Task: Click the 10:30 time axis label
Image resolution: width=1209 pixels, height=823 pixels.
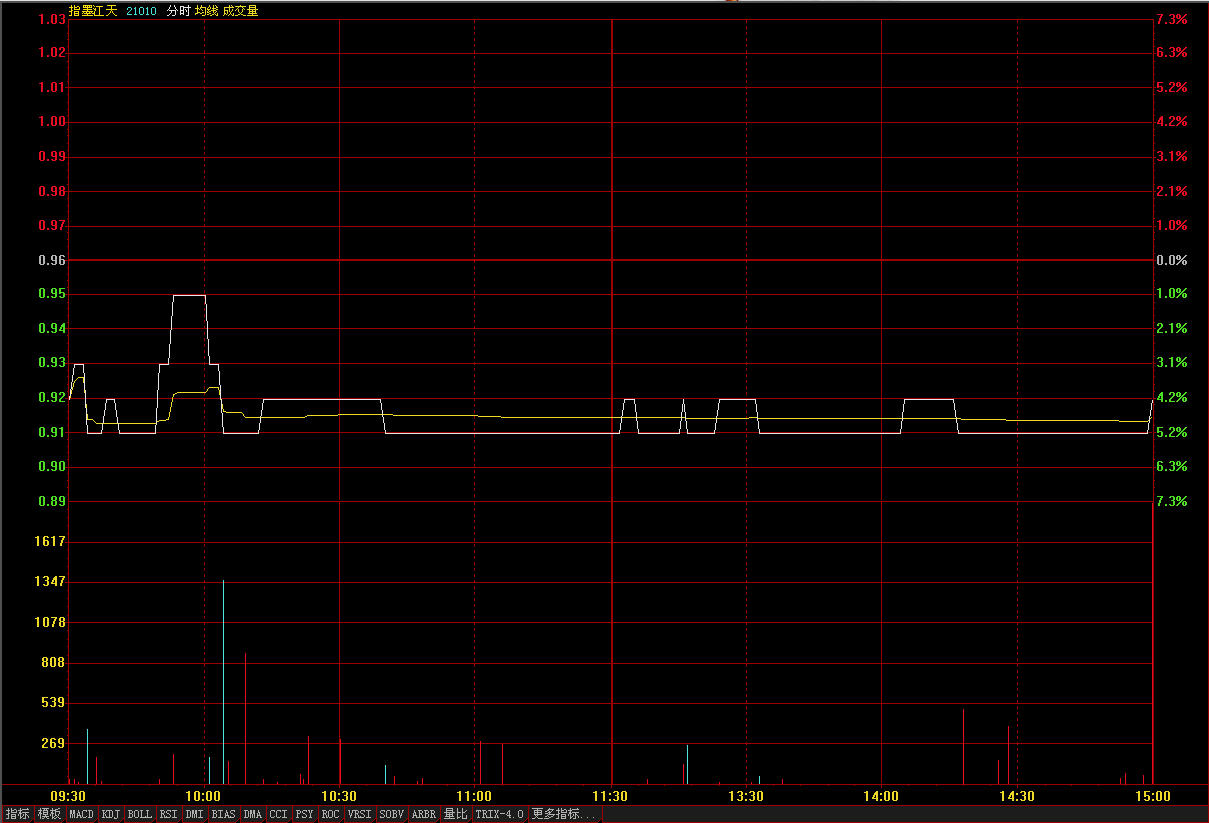Action: coord(340,796)
